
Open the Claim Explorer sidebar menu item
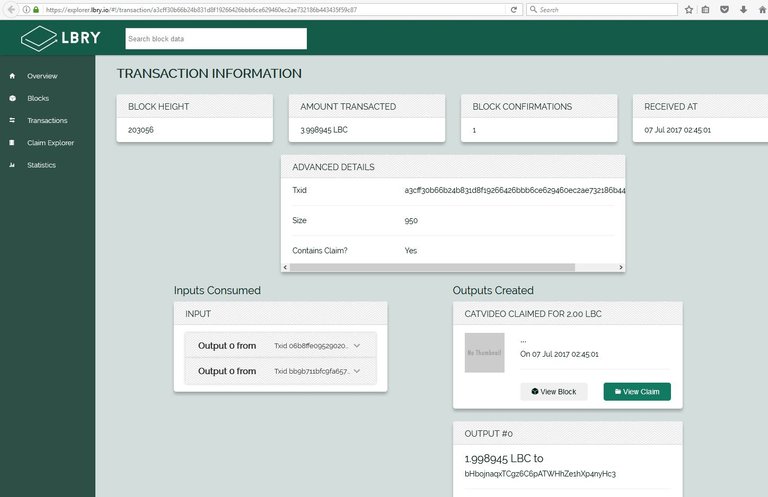tap(50, 143)
